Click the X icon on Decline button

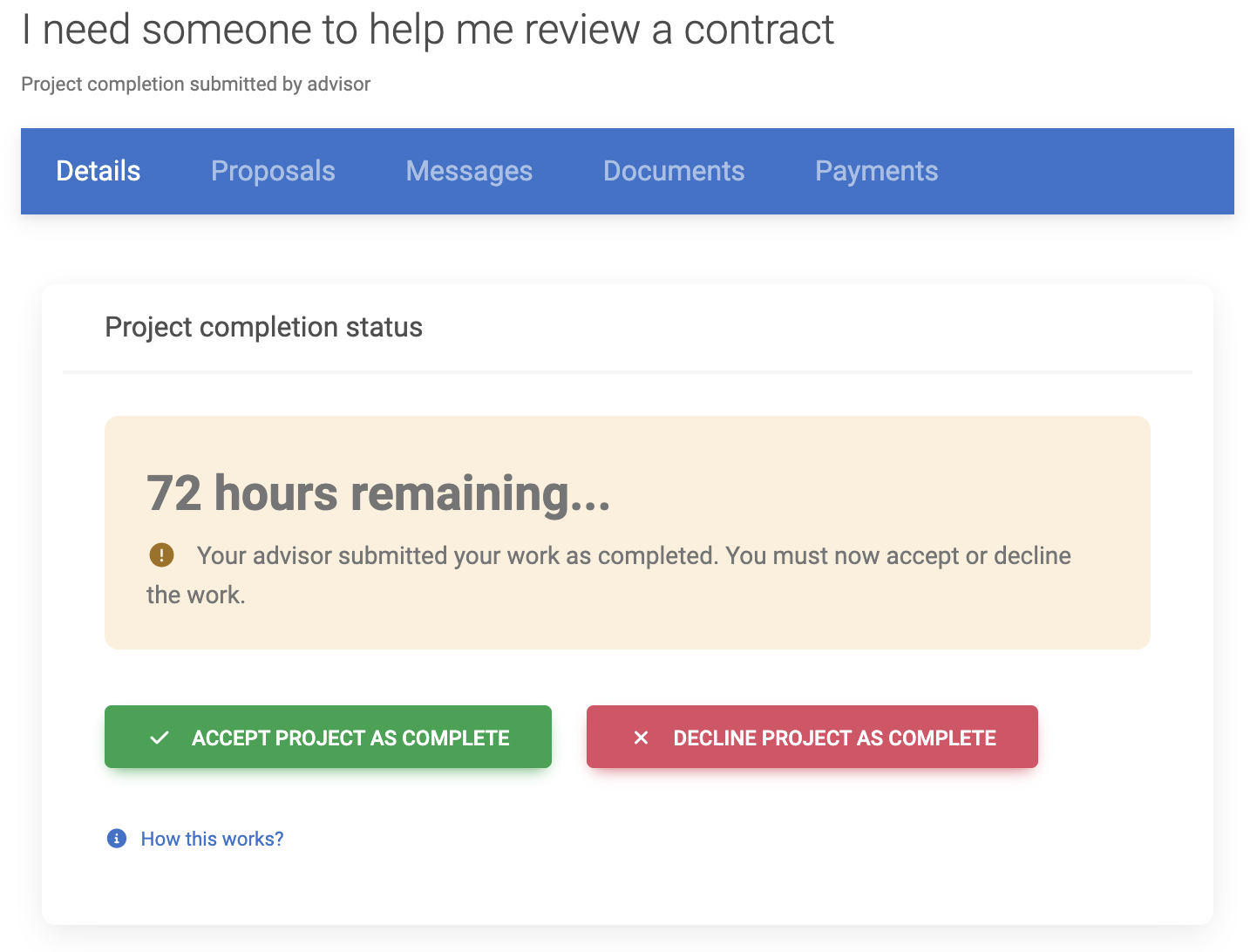[641, 738]
